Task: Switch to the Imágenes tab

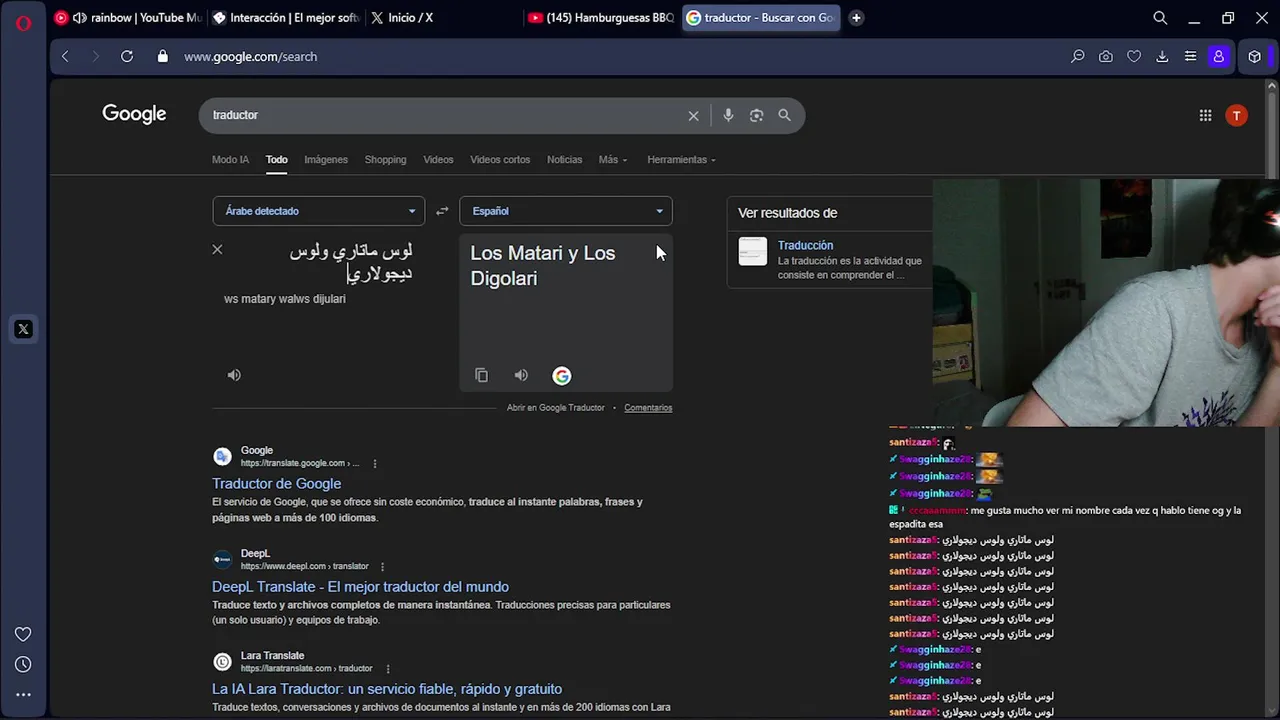Action: click(x=326, y=160)
